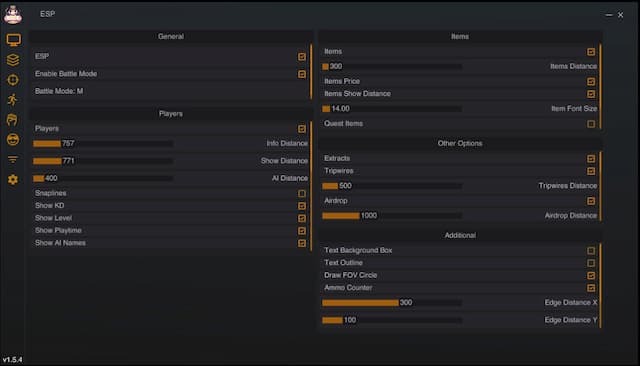Disable the Show KD checkbox

pos(302,206)
